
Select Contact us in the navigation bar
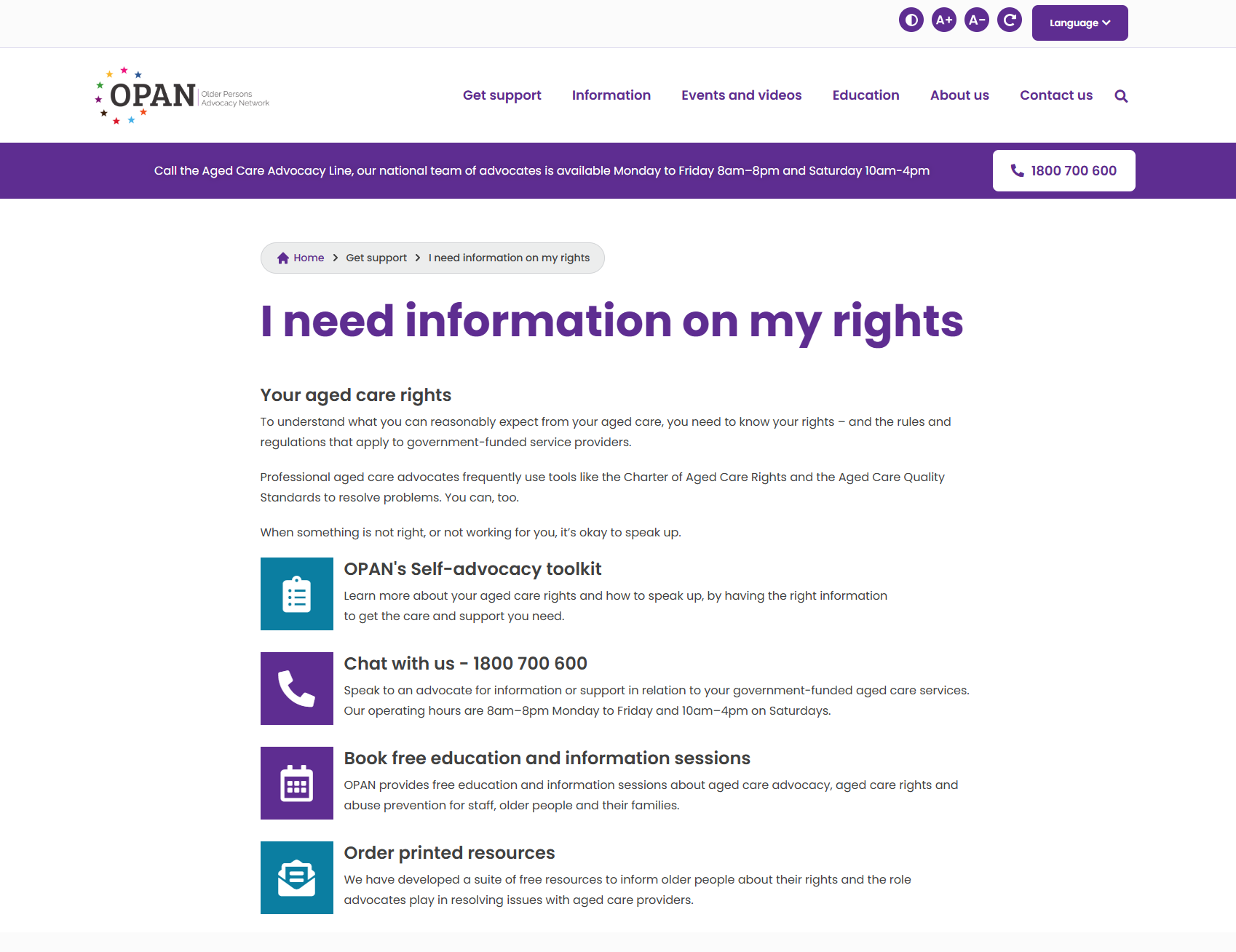tap(1056, 95)
